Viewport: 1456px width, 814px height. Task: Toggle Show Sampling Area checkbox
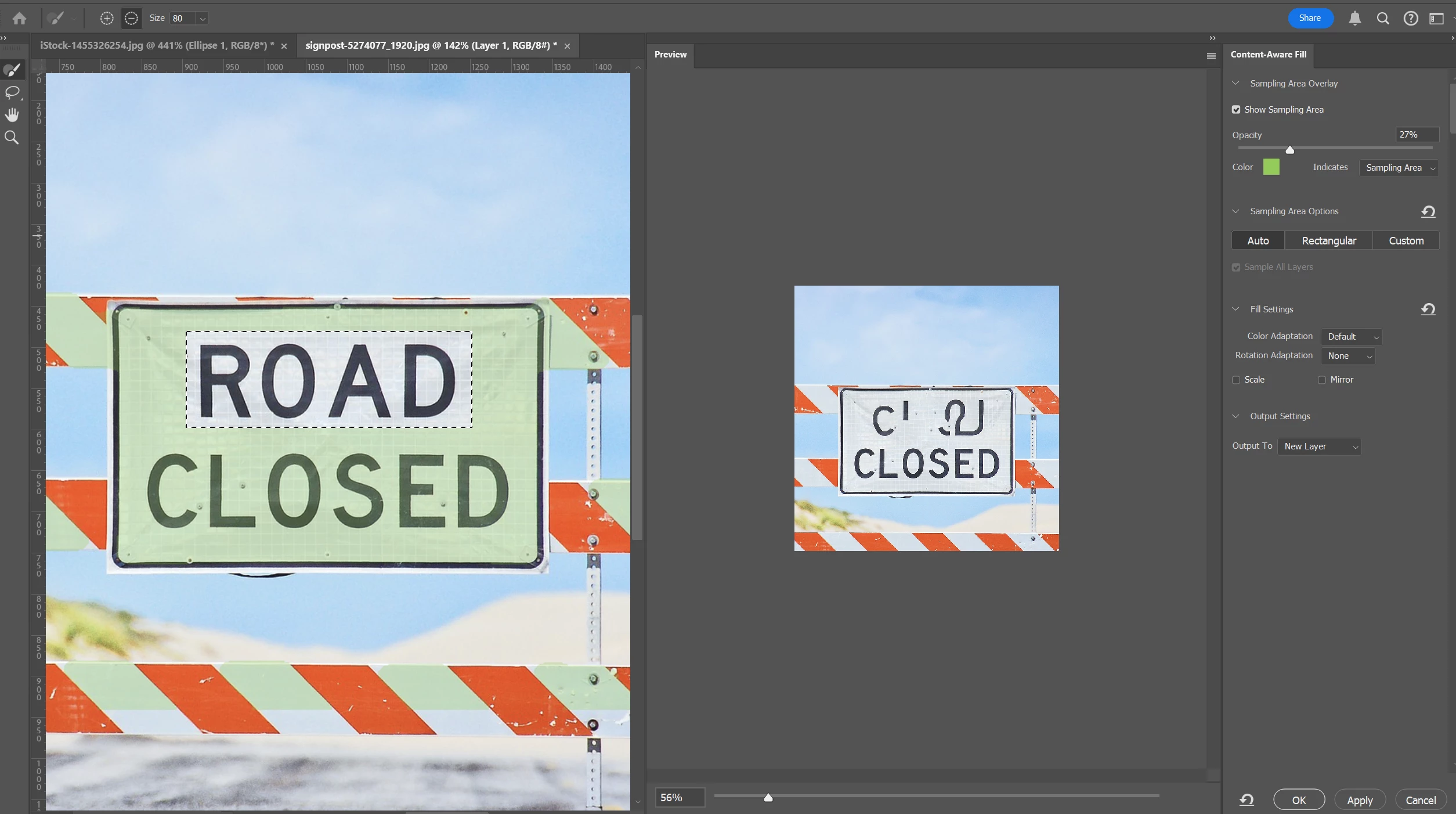[1236, 110]
